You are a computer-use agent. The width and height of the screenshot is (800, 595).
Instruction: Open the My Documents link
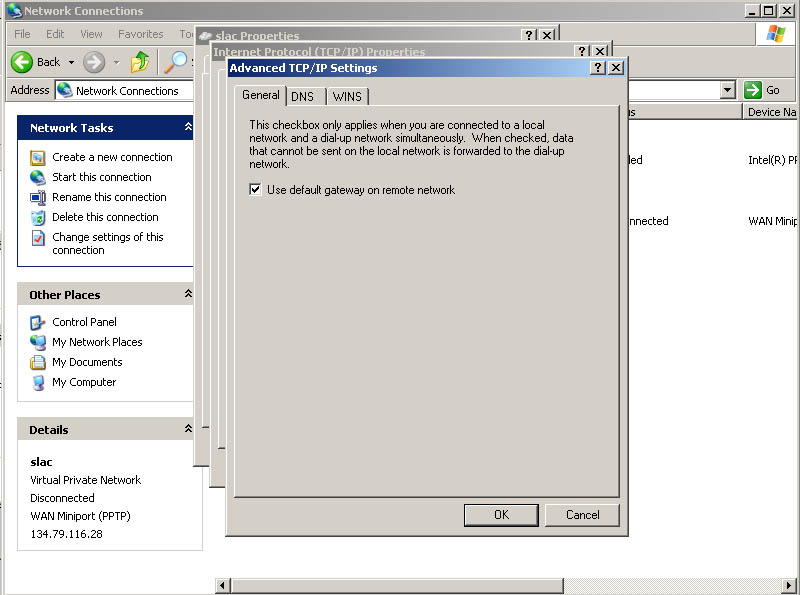tap(87, 362)
